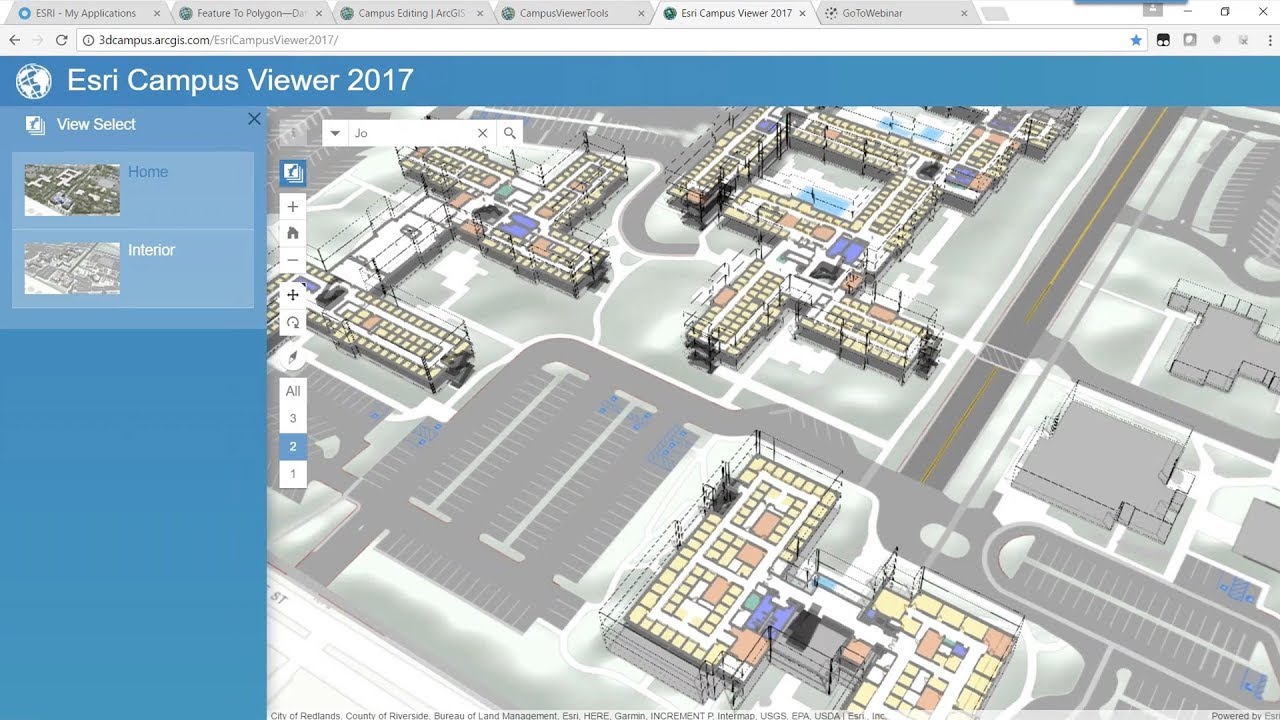1280x720 pixels.
Task: Show All floors
Action: 292,391
